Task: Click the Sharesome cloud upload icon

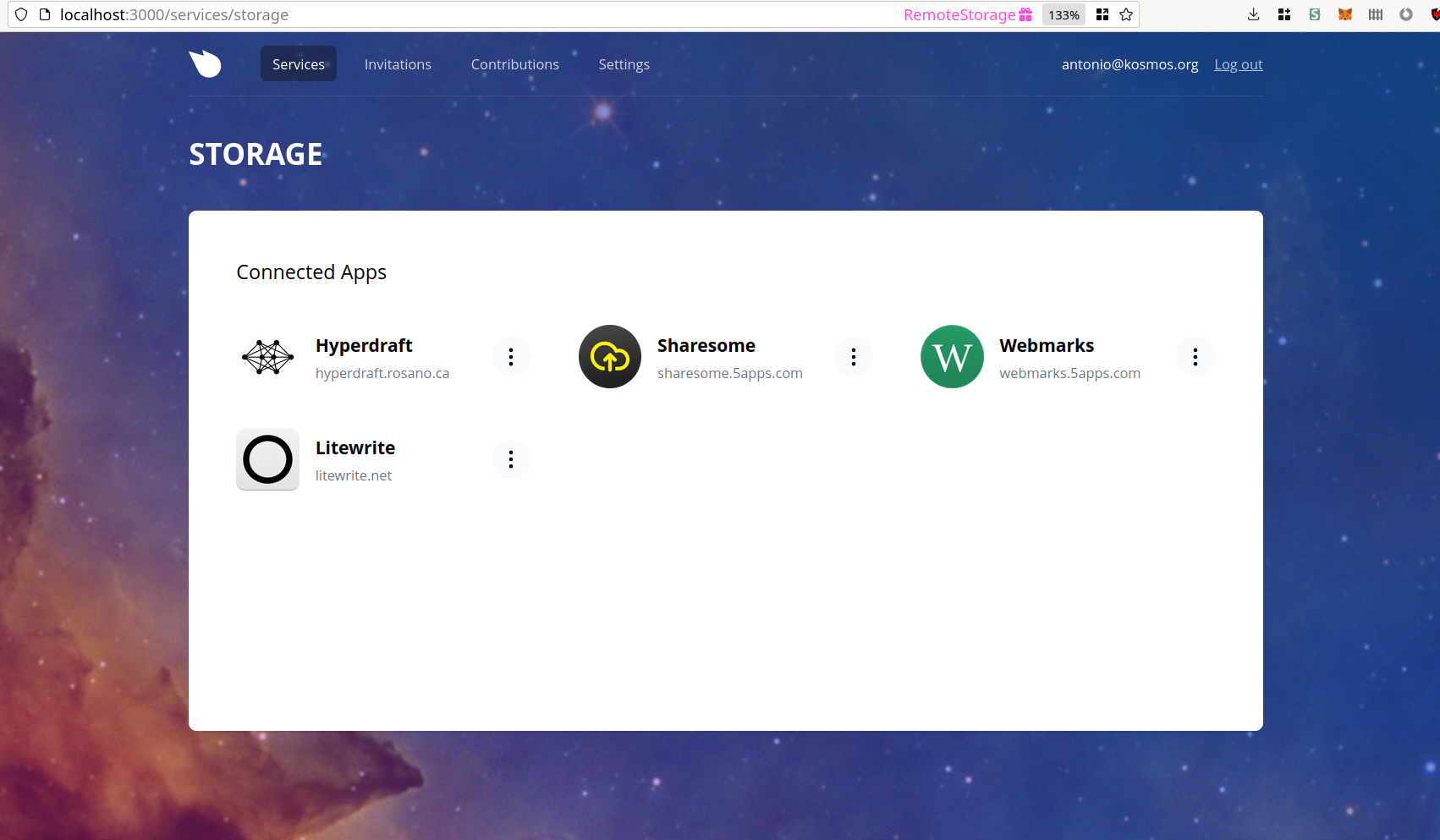Action: (610, 357)
